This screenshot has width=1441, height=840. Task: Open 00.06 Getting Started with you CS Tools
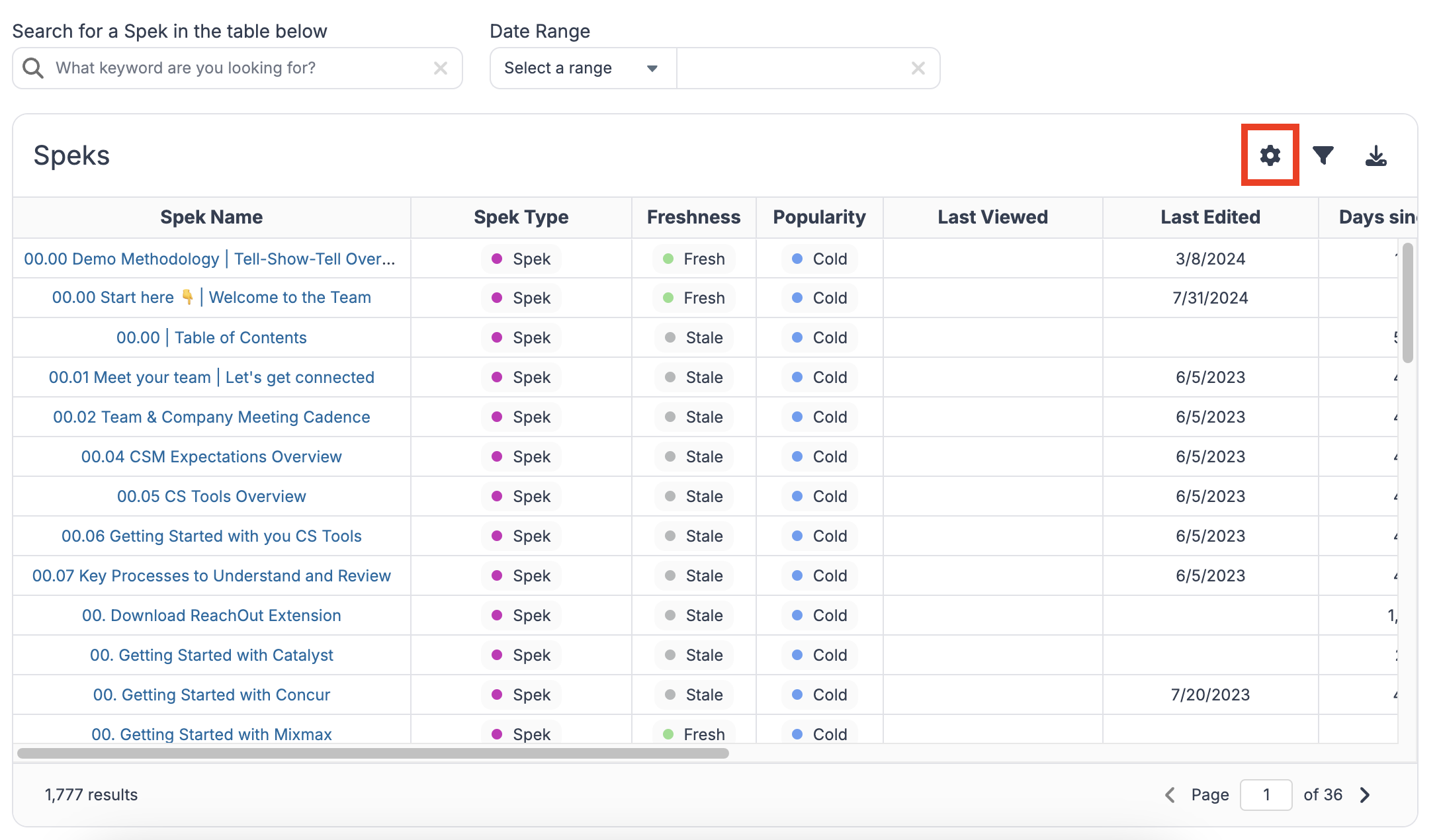[x=212, y=536]
